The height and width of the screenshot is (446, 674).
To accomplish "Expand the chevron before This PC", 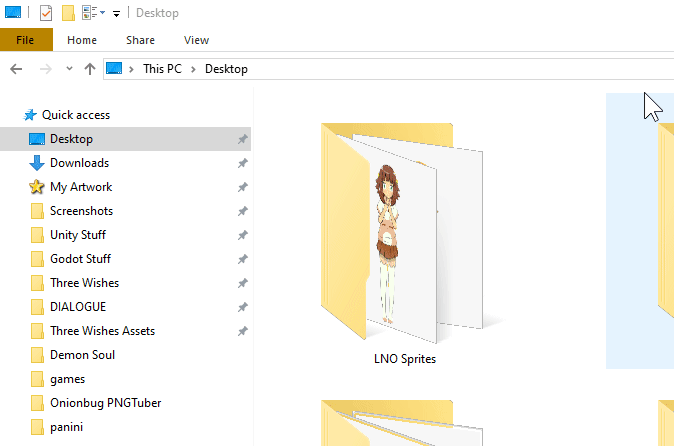I will pos(132,69).
